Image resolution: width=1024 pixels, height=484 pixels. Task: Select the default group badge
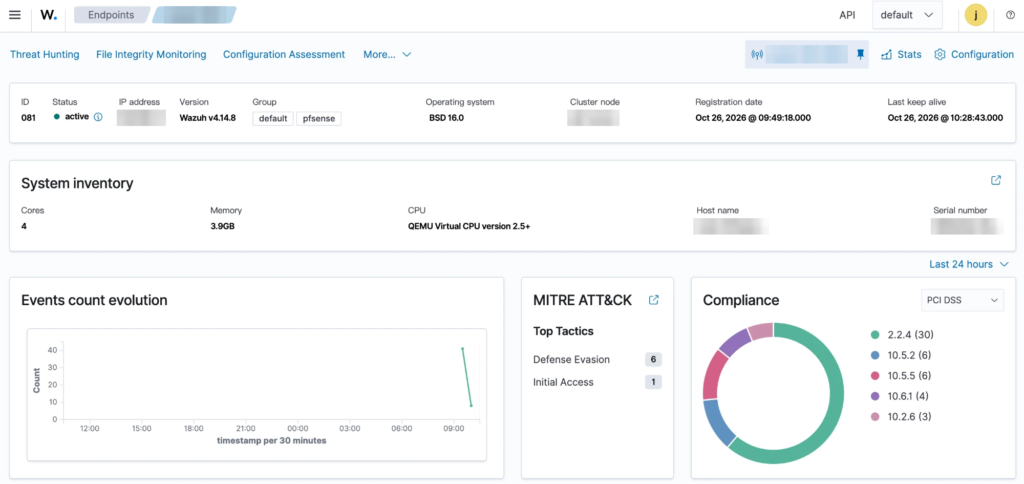pos(273,119)
